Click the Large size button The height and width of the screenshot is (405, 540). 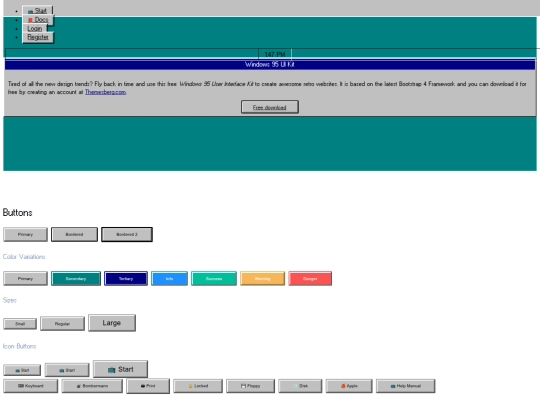[112, 323]
